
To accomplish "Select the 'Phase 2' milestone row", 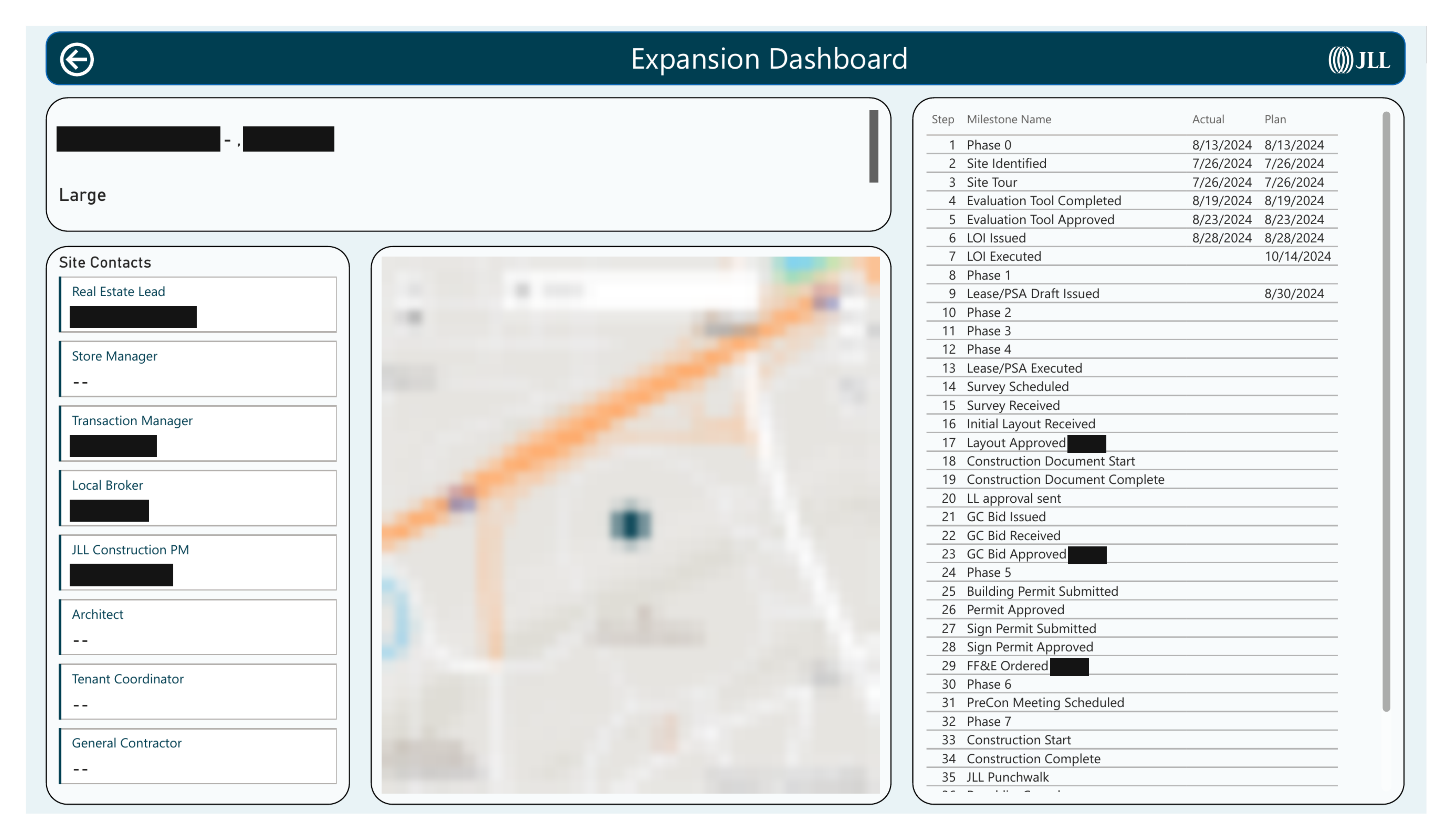I will 1132,312.
